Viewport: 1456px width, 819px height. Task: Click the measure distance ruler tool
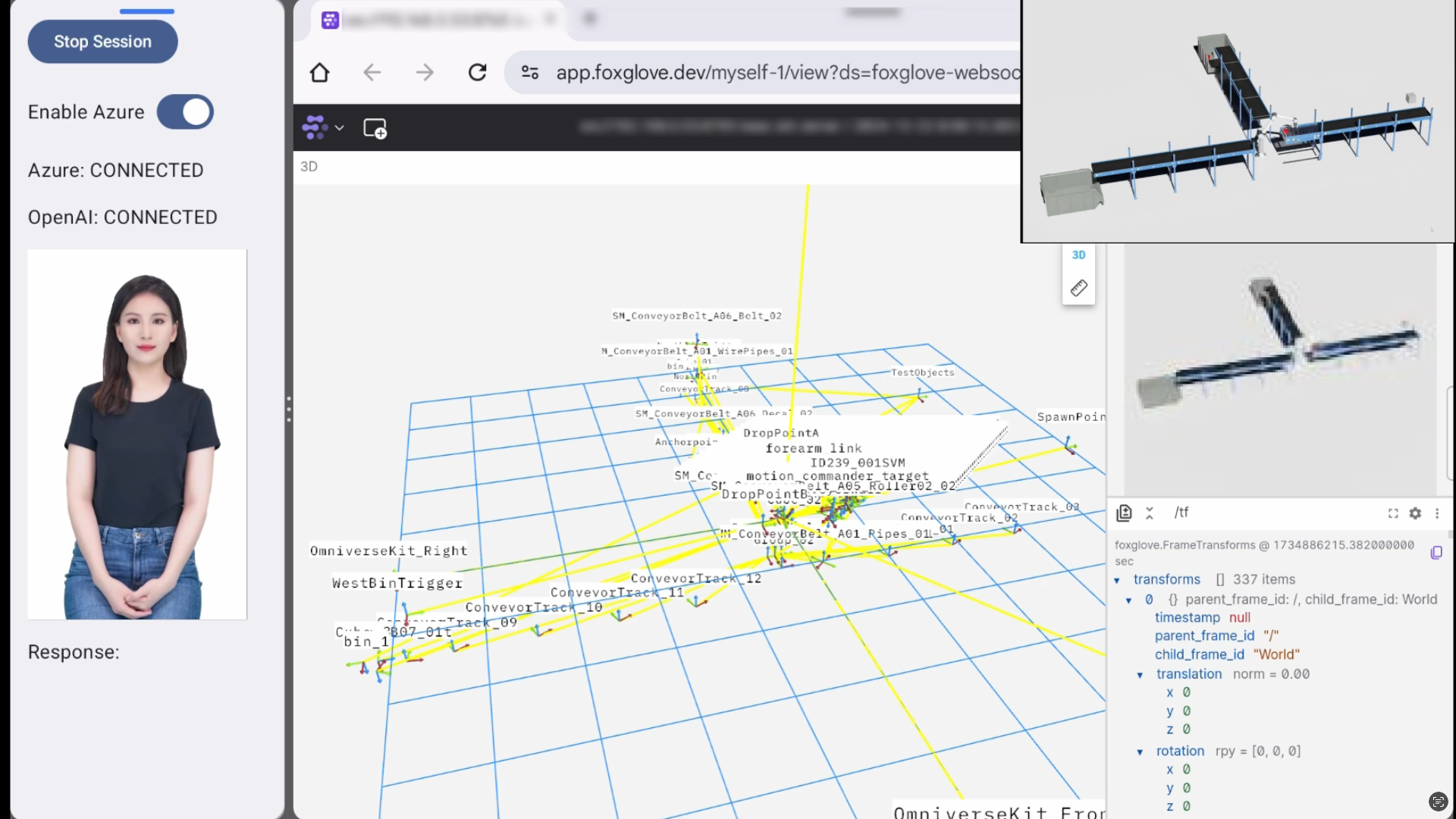(x=1078, y=288)
